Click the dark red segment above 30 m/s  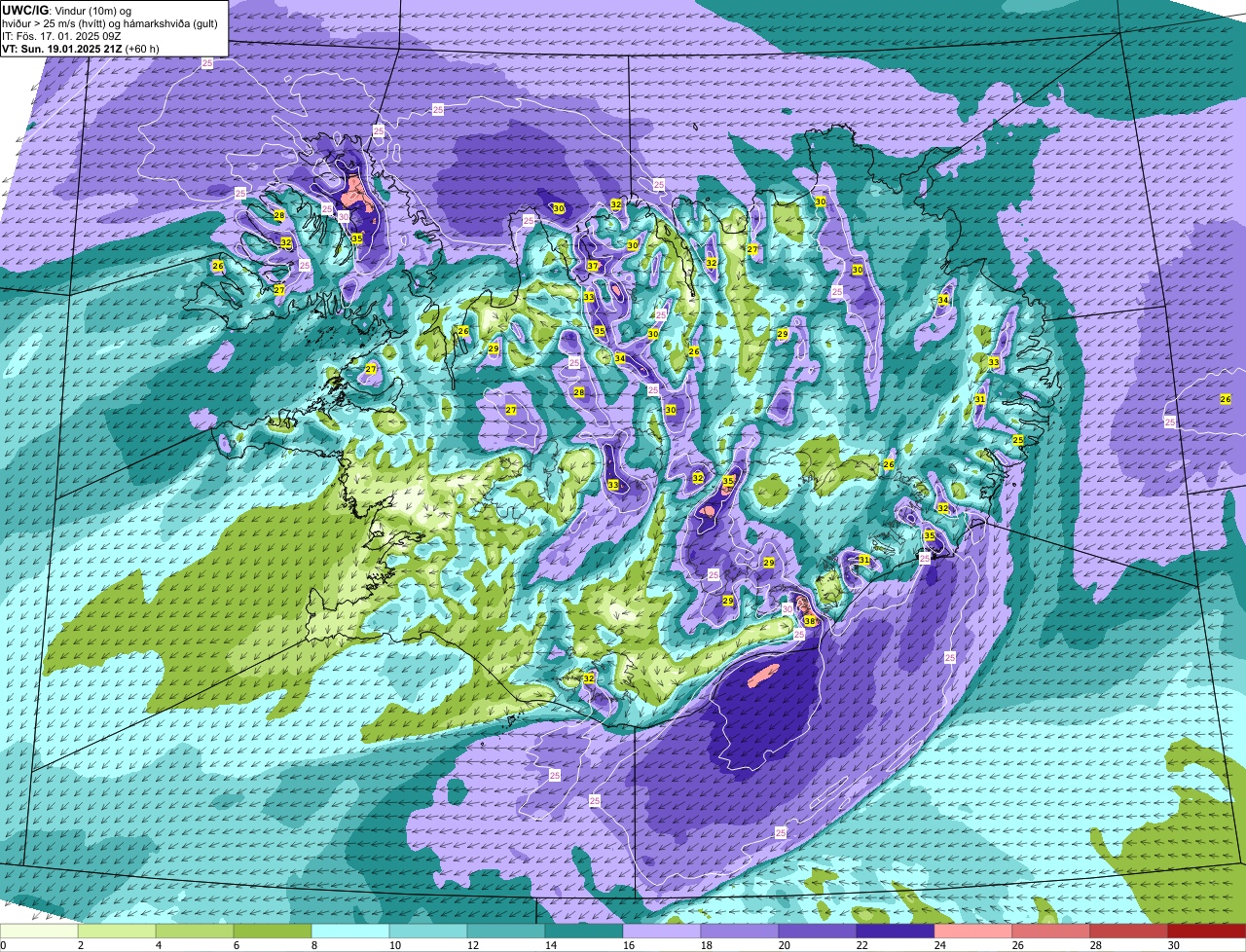click(1207, 931)
